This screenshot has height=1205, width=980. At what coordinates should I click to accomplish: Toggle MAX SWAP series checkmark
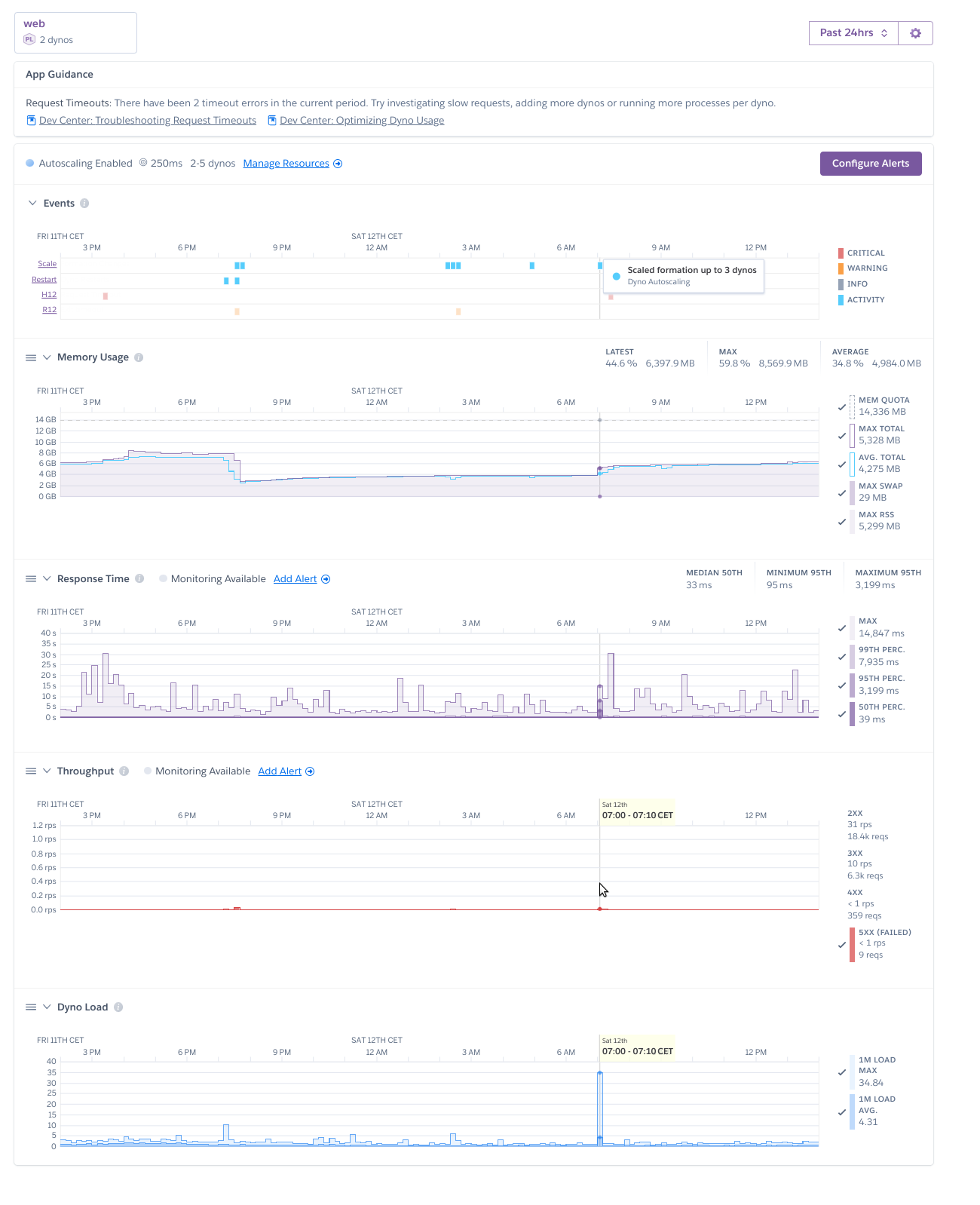(842, 493)
